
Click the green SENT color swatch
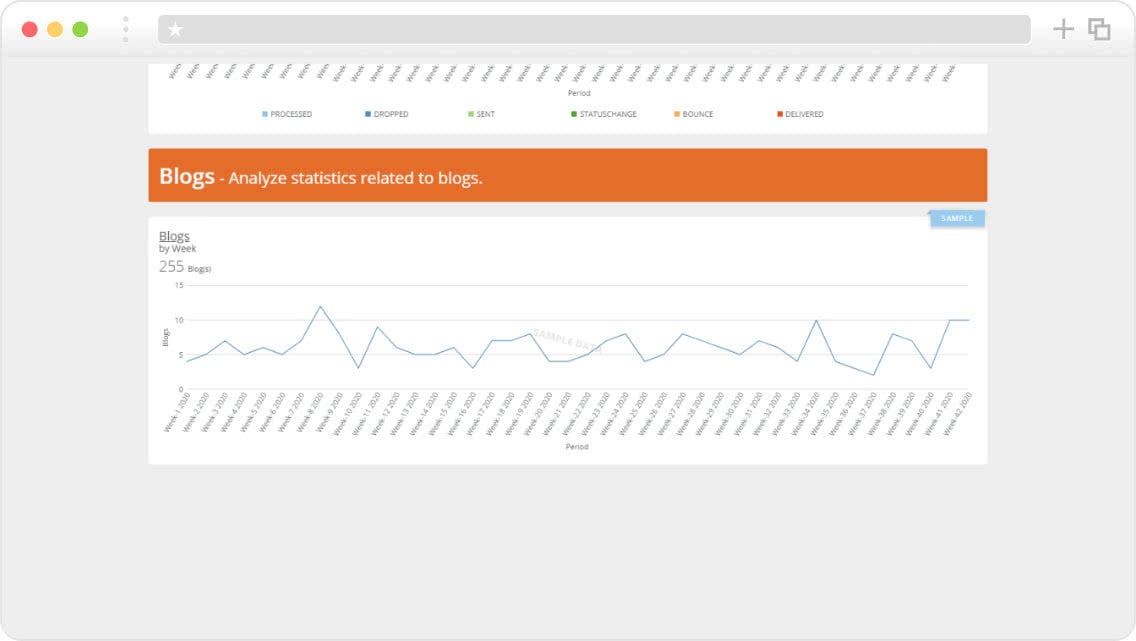pyautogui.click(x=470, y=113)
